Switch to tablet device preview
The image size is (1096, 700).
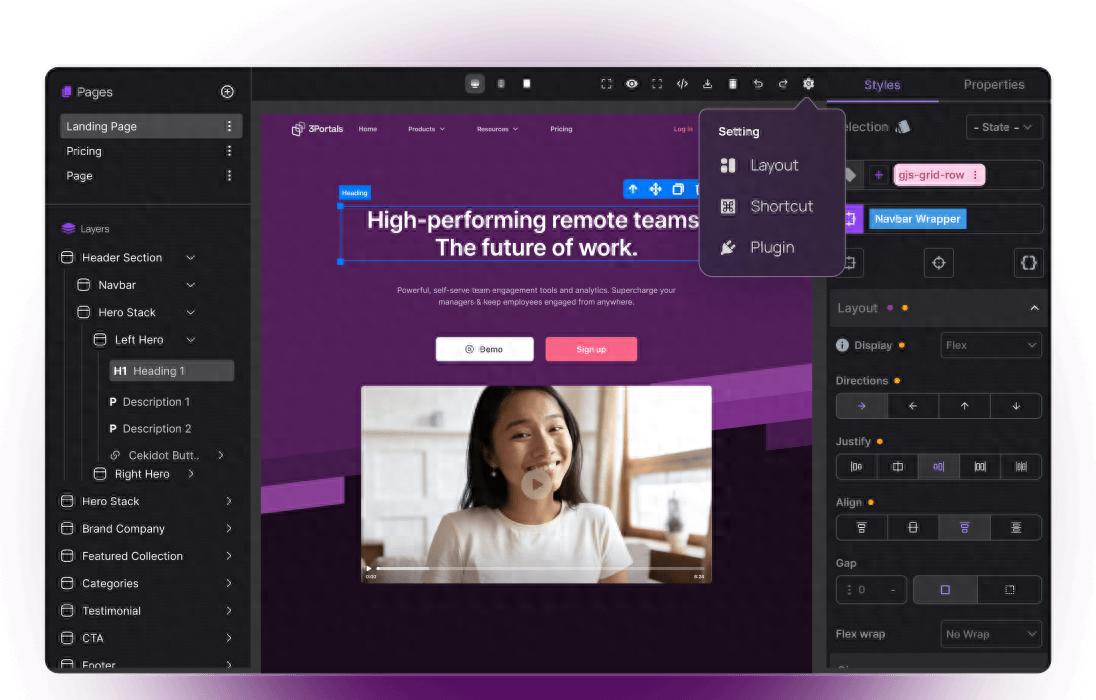pyautogui.click(x=501, y=84)
